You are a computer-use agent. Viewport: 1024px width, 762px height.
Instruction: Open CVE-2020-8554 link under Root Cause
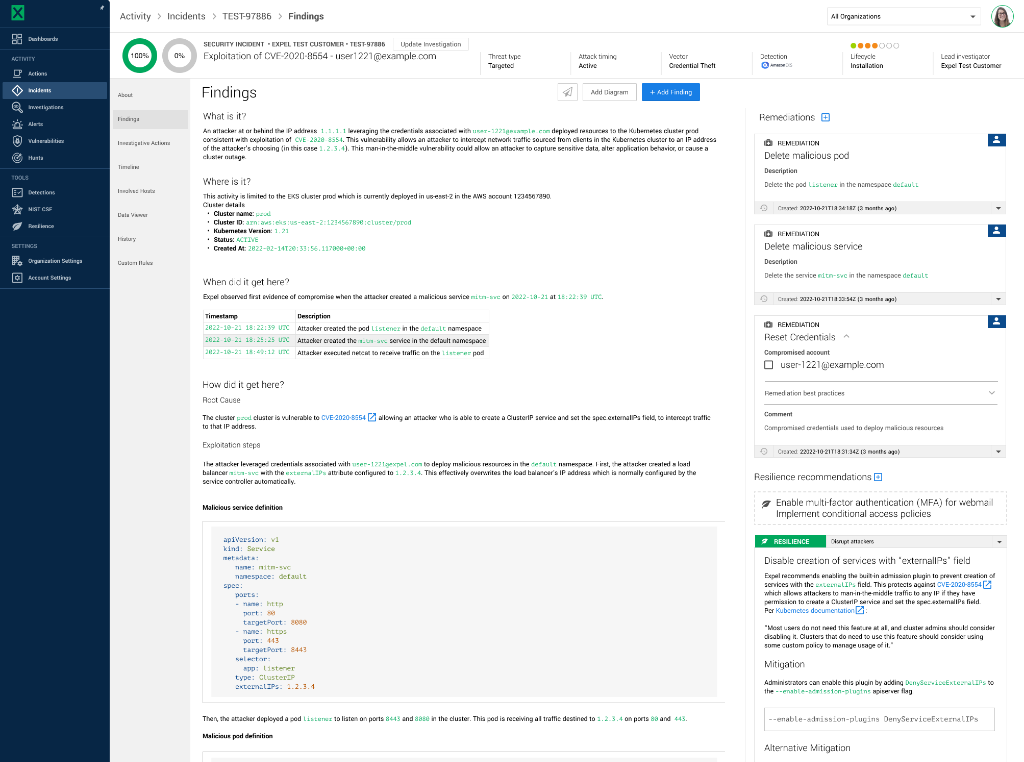[344, 418]
